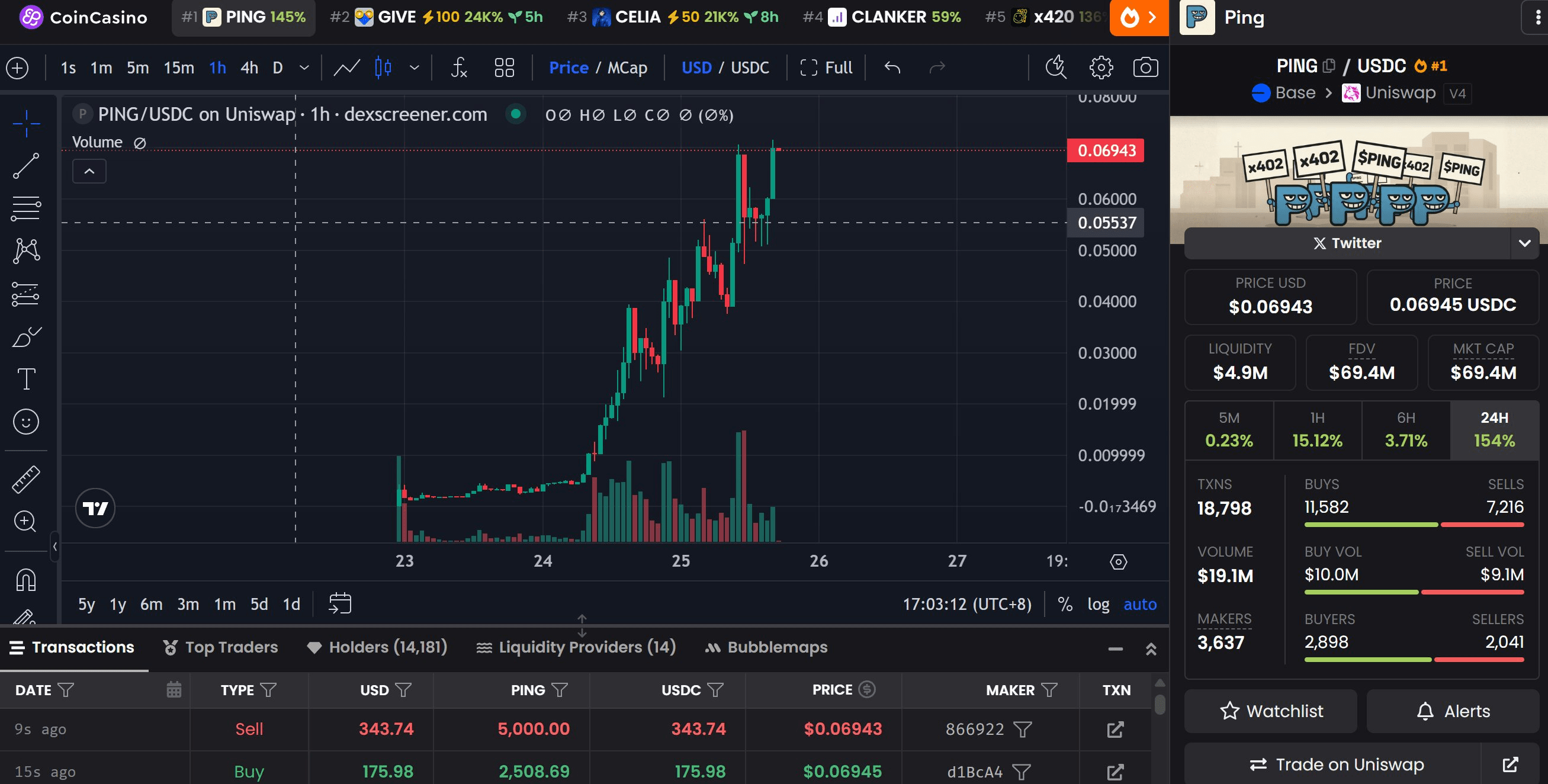
Task: Click the camera screenshot icon
Action: click(x=1145, y=68)
